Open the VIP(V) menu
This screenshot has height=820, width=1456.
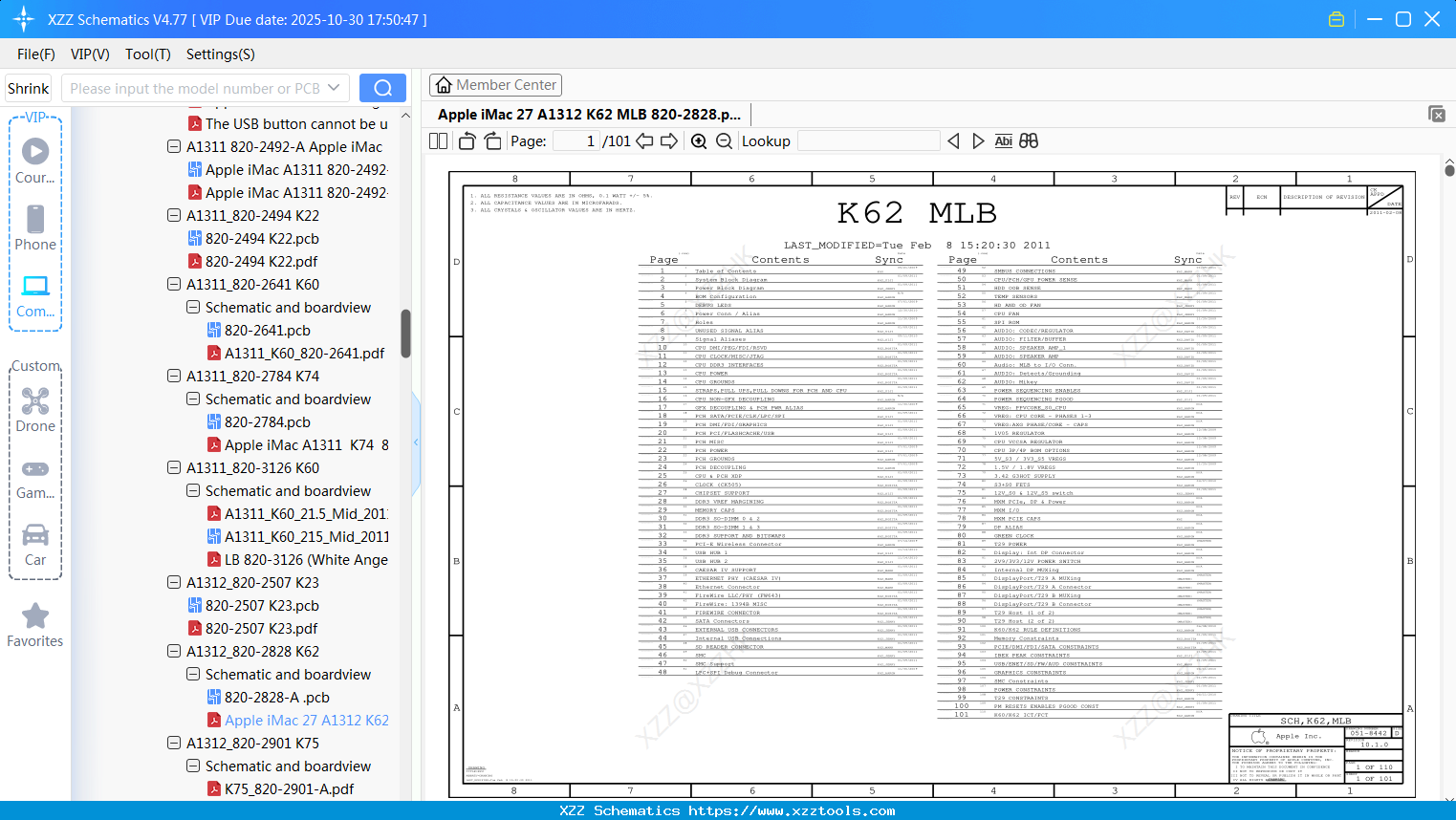[90, 54]
